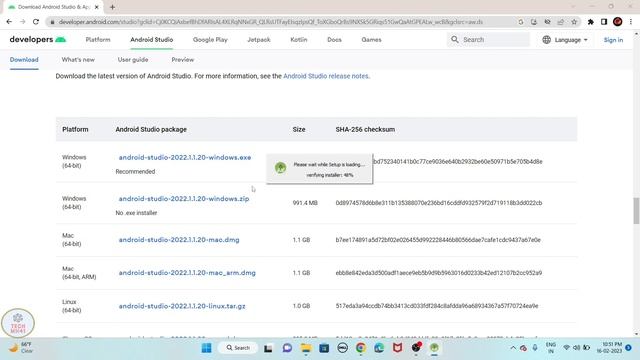Close the Download Android Studio tab
Viewport: 640px width, 360px height.
click(x=97, y=7)
